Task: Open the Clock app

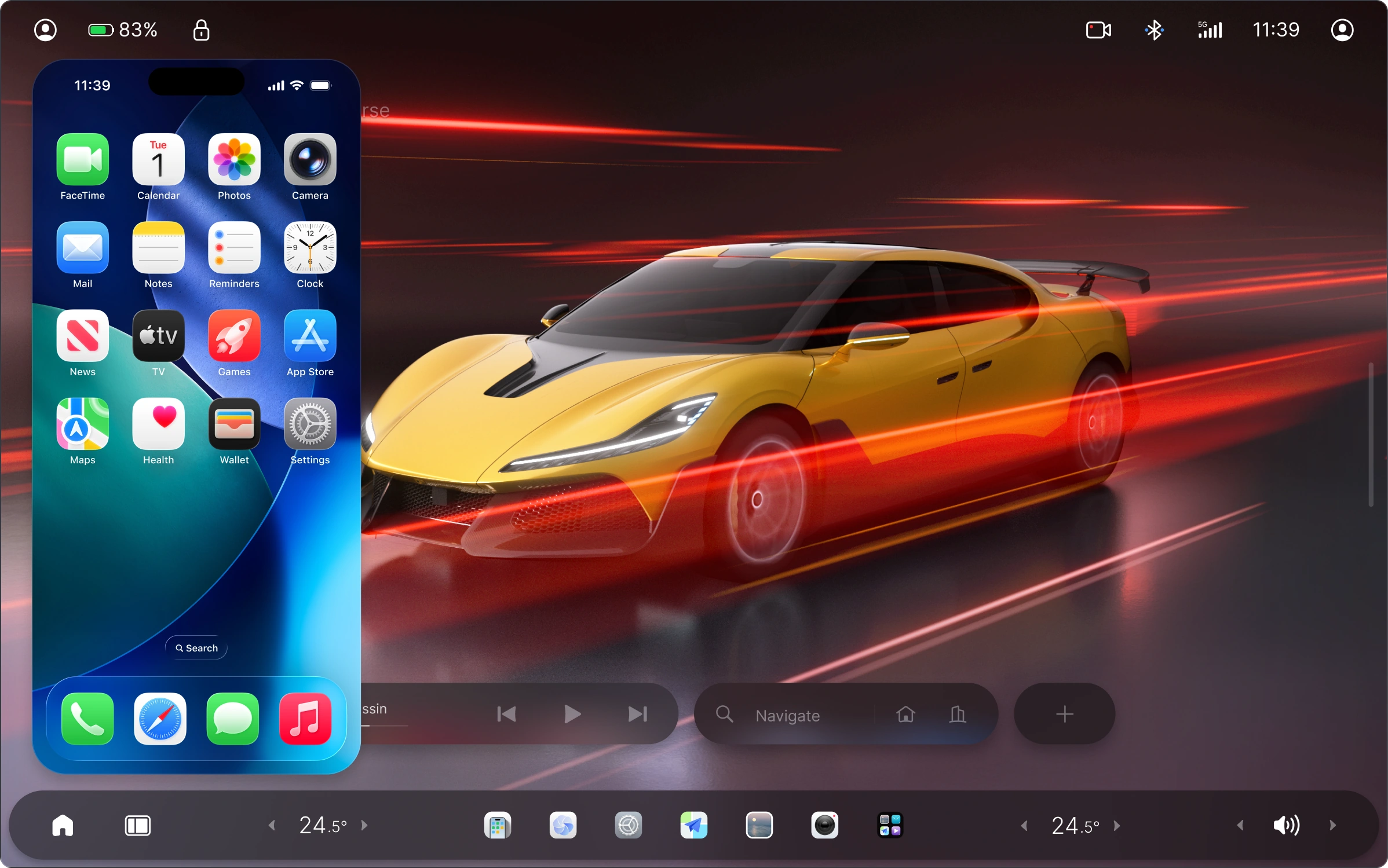Action: tap(310, 247)
